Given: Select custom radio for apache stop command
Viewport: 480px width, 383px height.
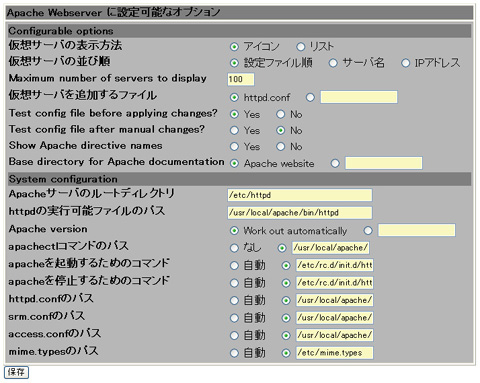Looking at the screenshot, I should coord(286,283).
